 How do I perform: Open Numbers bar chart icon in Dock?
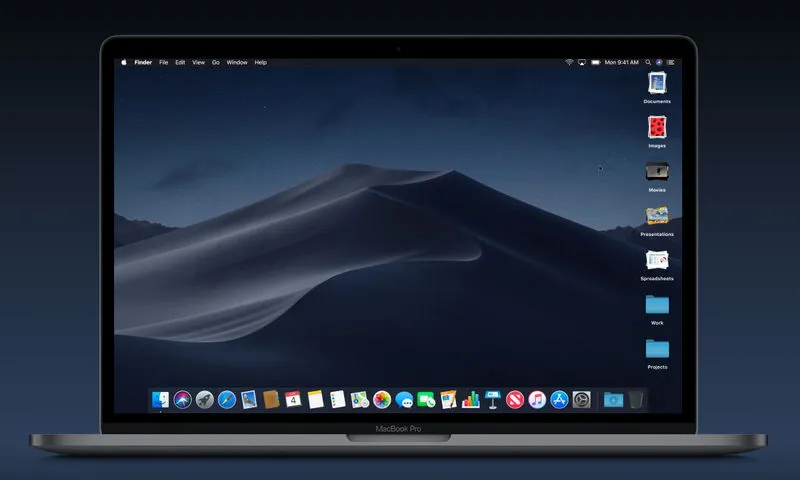click(470, 399)
